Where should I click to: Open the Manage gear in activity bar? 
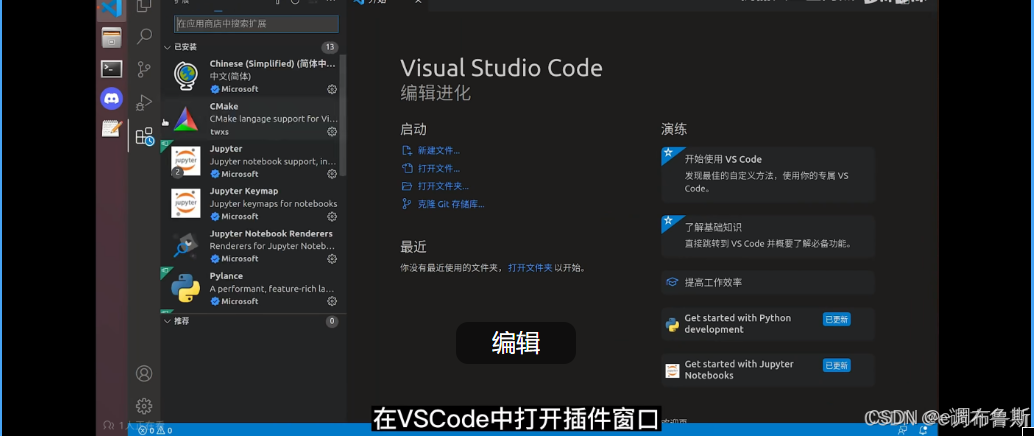click(x=144, y=406)
